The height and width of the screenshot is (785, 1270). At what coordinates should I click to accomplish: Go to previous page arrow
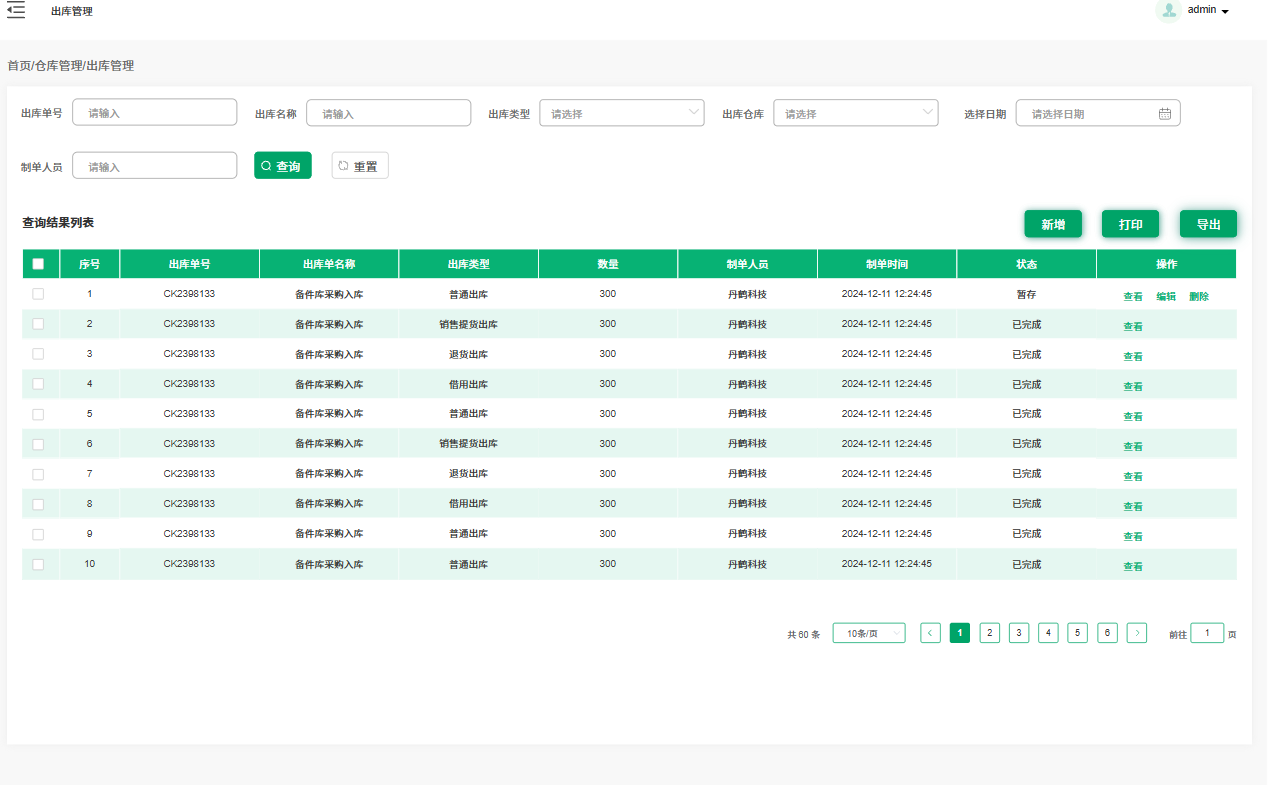click(930, 633)
